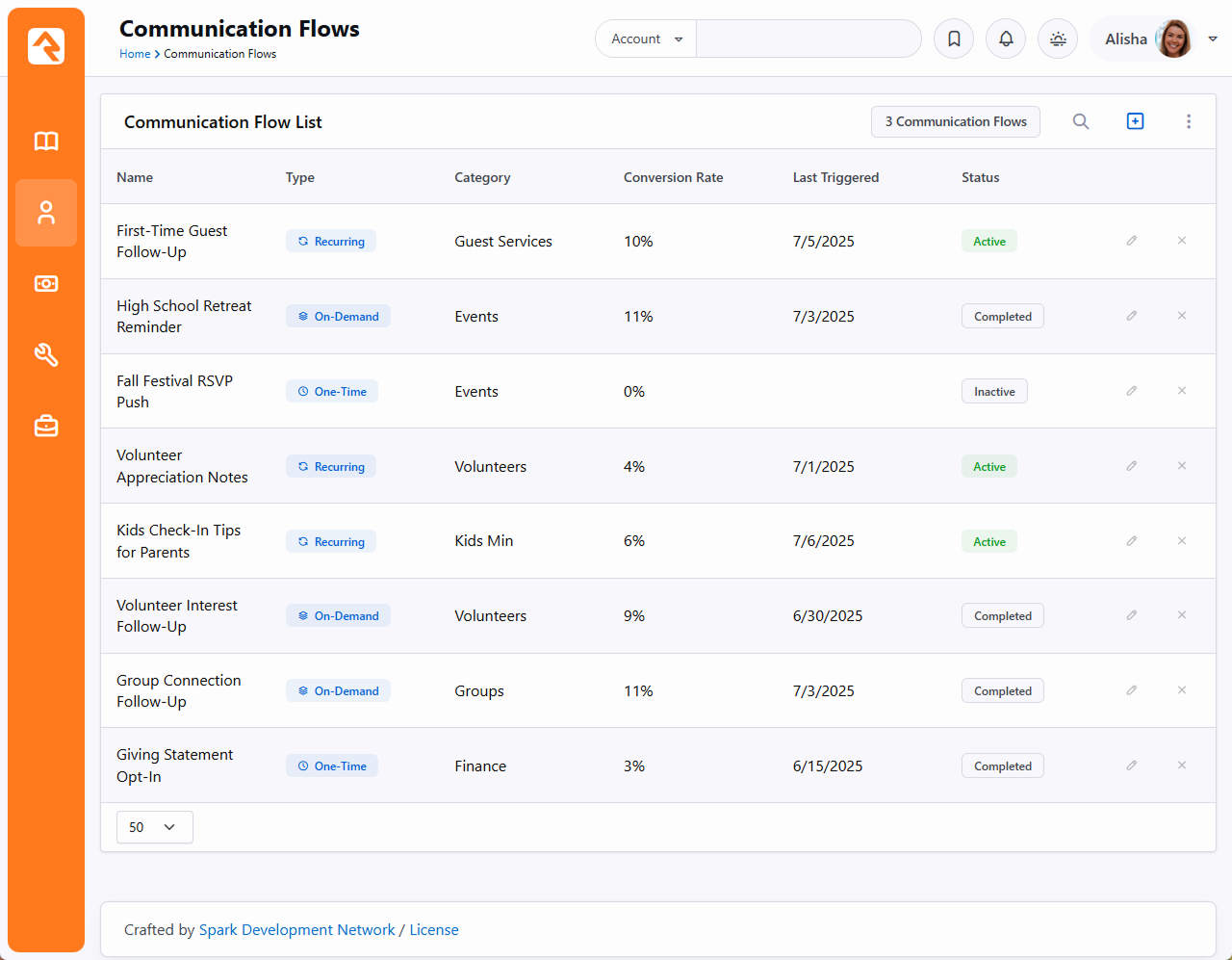Add a new communication flow

click(1135, 121)
